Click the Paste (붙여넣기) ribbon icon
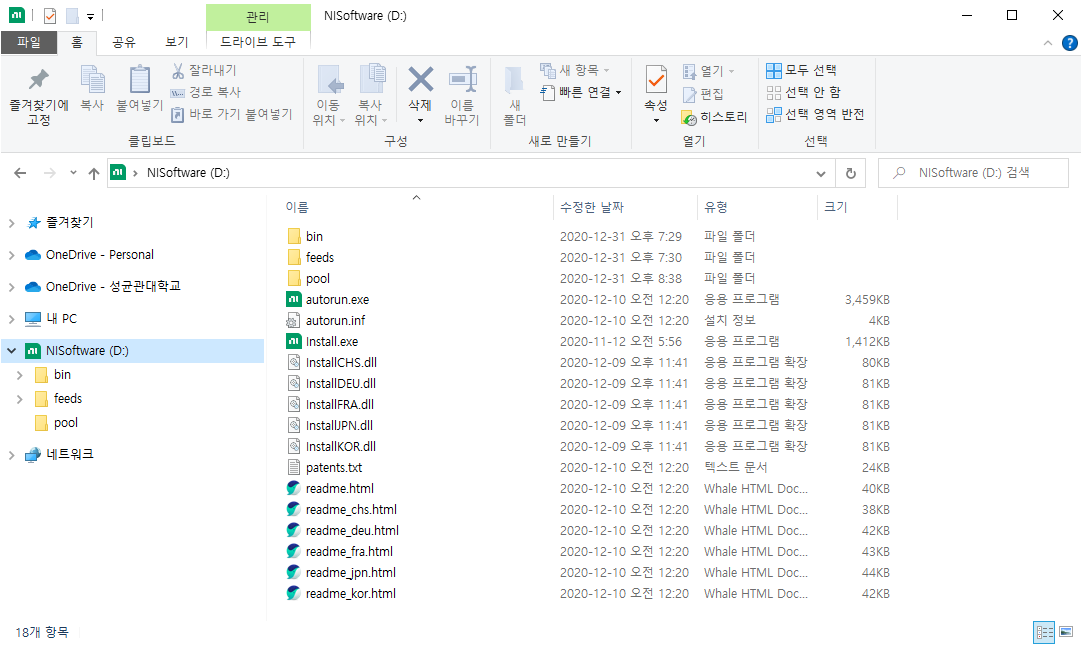Image resolution: width=1082 pixels, height=645 pixels. (x=139, y=80)
